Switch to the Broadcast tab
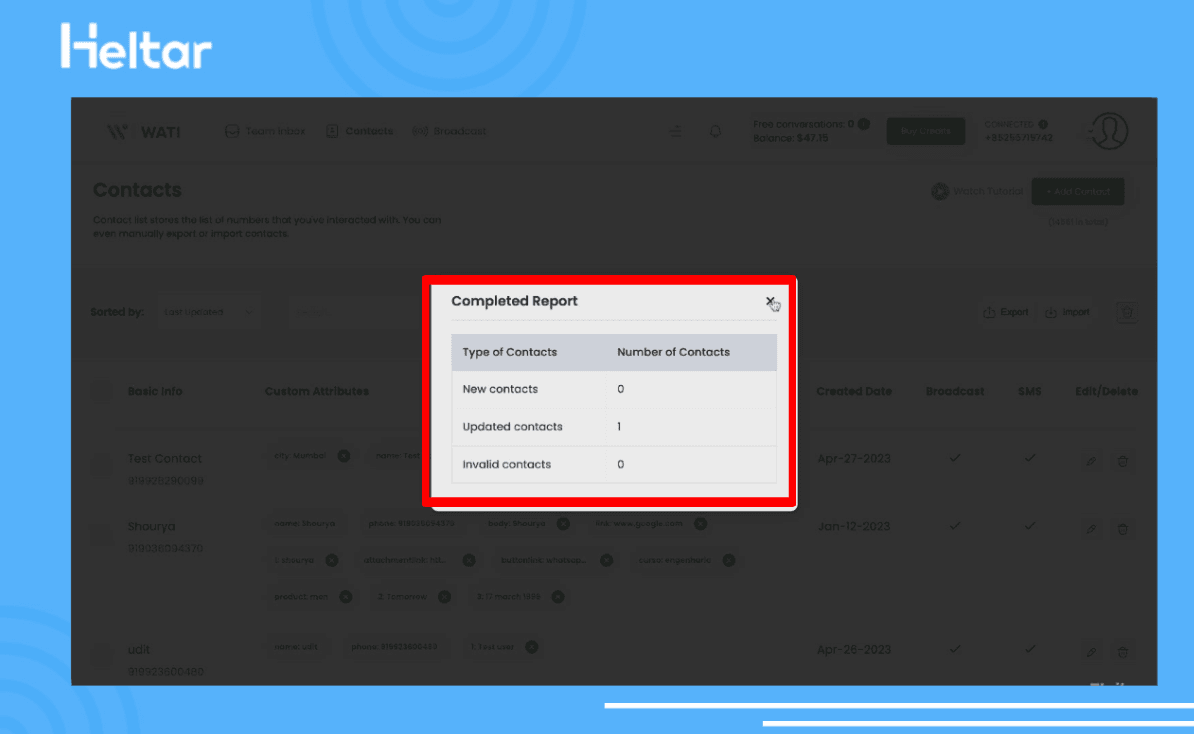 (449, 132)
